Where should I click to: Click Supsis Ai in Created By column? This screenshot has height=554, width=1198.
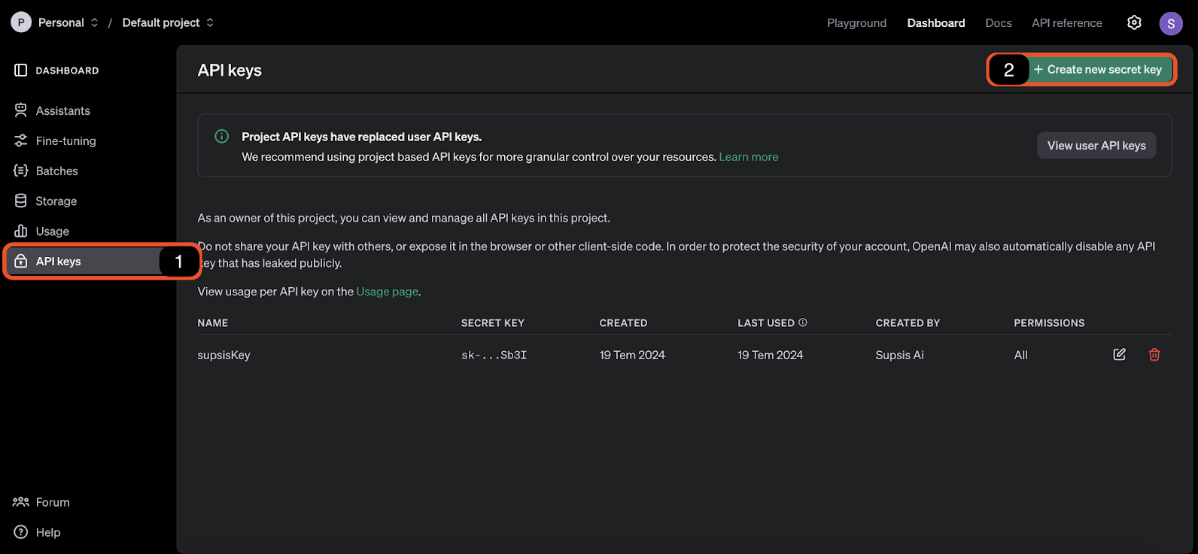tap(902, 355)
